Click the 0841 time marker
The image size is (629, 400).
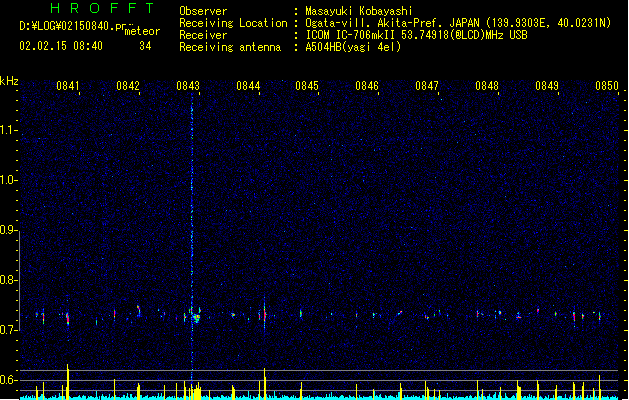point(68,86)
